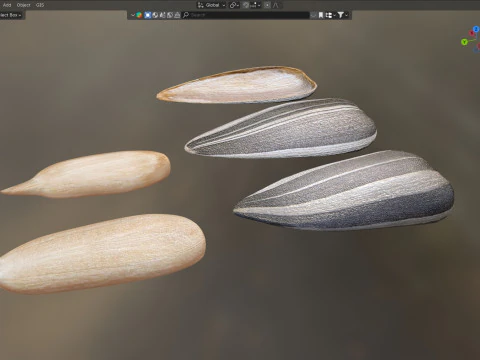Focus the Search input field
The width and height of the screenshot is (480, 360).
point(246,15)
